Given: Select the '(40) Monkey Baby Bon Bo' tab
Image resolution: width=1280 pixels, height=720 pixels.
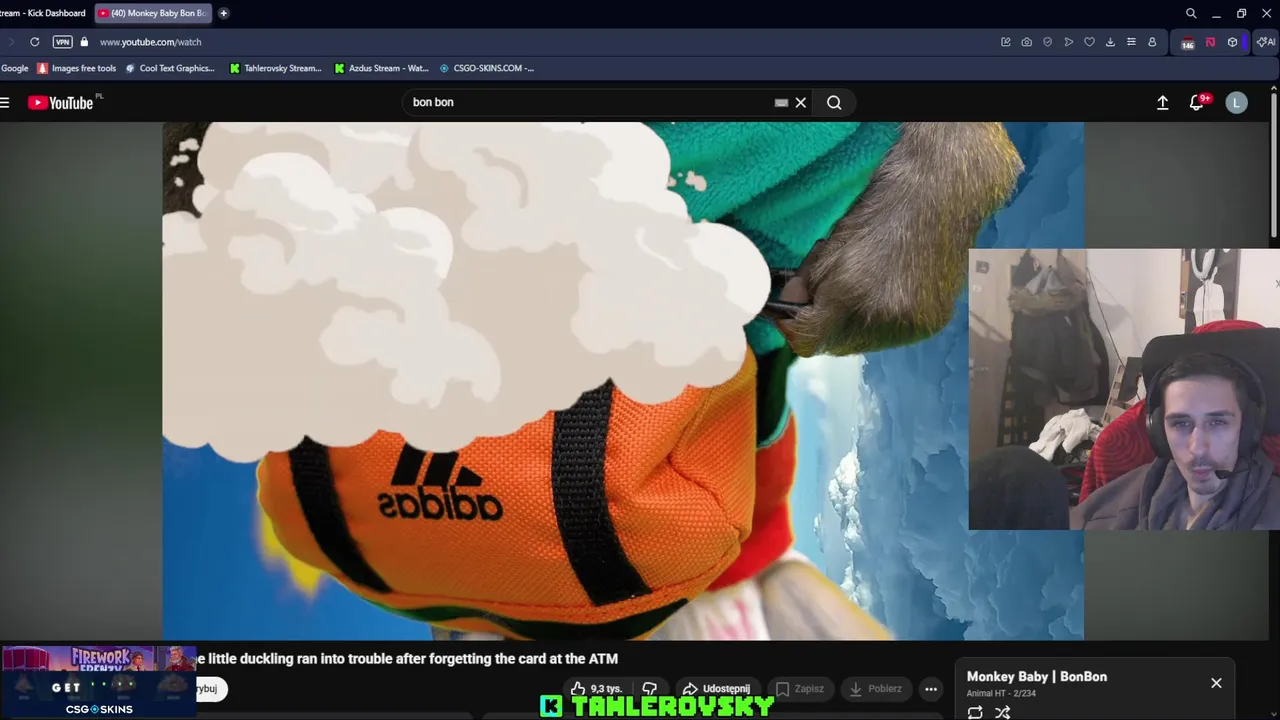Looking at the screenshot, I should (152, 13).
